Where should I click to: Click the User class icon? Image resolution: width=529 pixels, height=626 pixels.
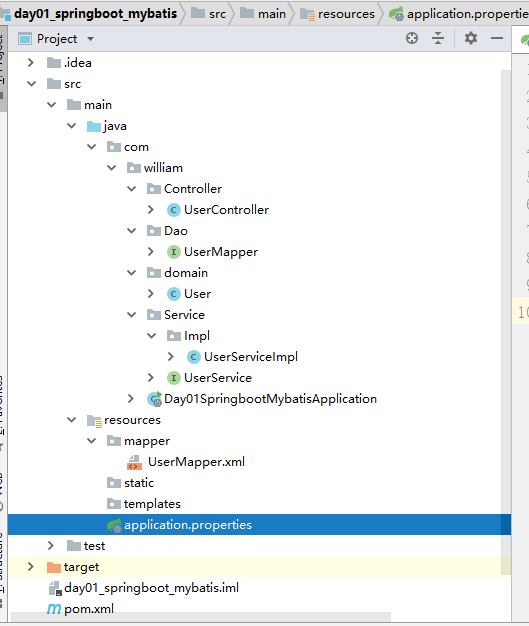174,294
